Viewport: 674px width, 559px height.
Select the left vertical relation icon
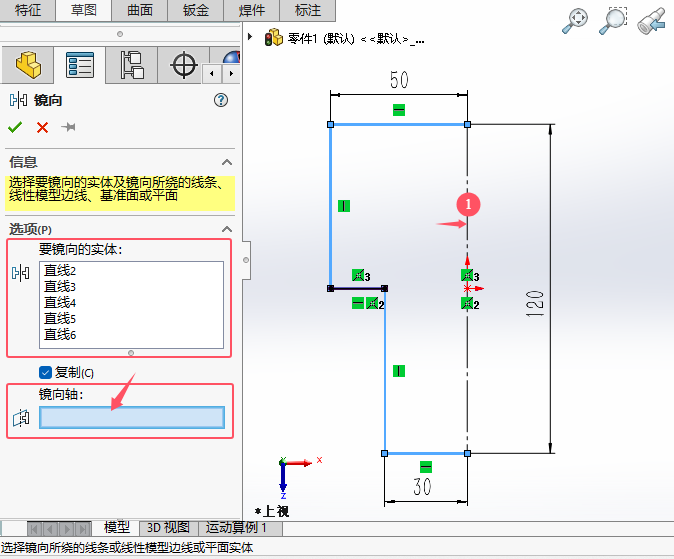pyautogui.click(x=344, y=206)
